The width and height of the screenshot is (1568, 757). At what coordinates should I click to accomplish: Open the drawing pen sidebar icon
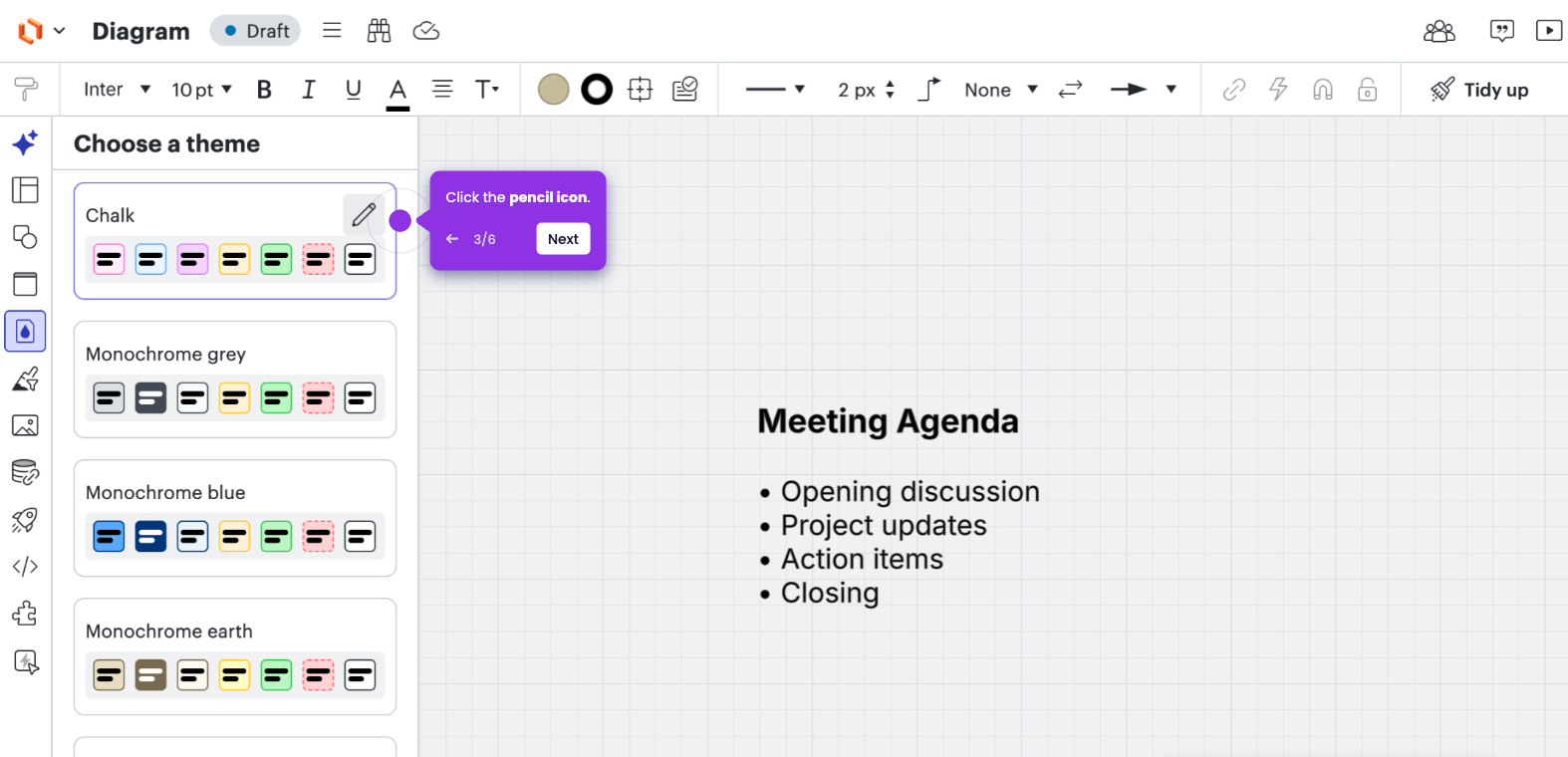(x=26, y=378)
